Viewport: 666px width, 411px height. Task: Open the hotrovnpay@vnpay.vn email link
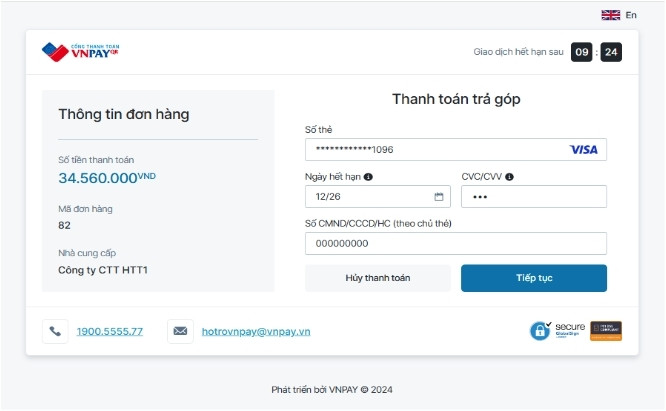point(256,331)
